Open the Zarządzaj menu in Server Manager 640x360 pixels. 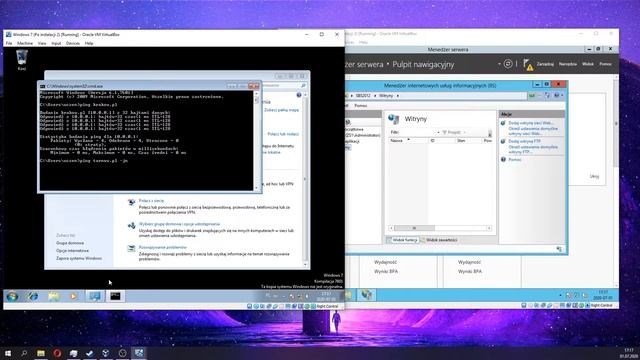tap(545, 64)
